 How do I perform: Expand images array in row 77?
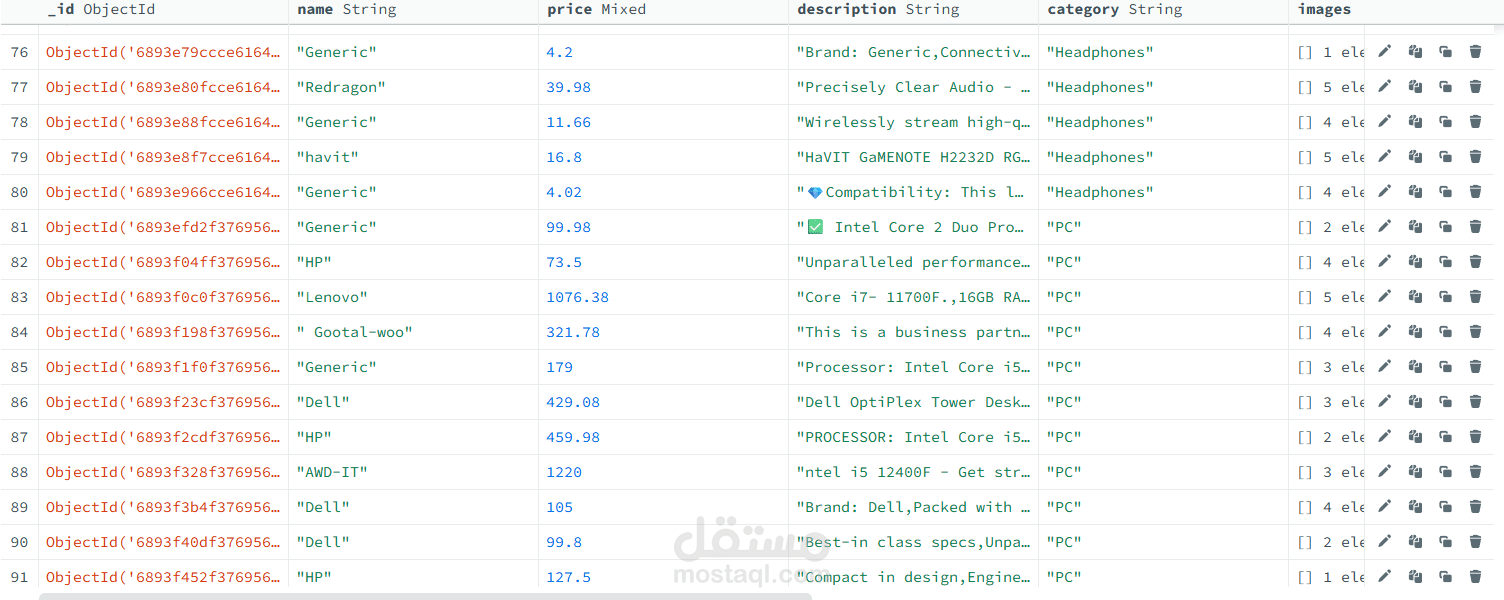1330,87
